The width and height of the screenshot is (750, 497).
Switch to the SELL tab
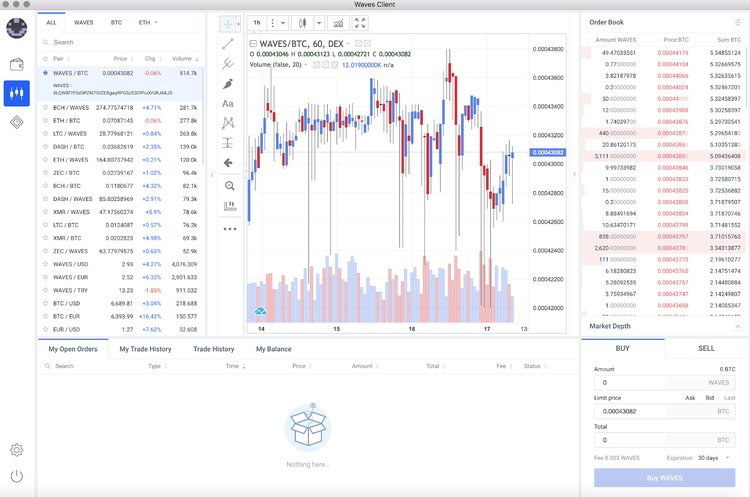[x=706, y=349]
